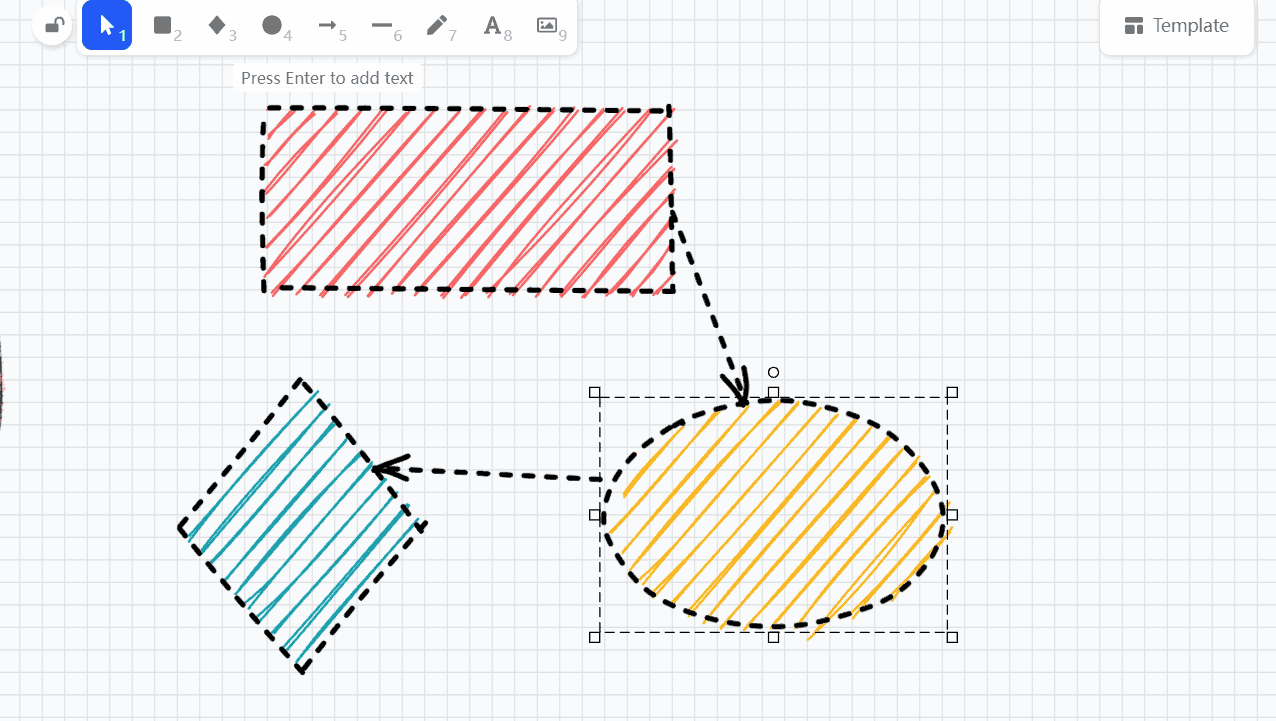The height and width of the screenshot is (721, 1276).
Task: Click the yellow hatched ellipse
Action: pos(775,513)
